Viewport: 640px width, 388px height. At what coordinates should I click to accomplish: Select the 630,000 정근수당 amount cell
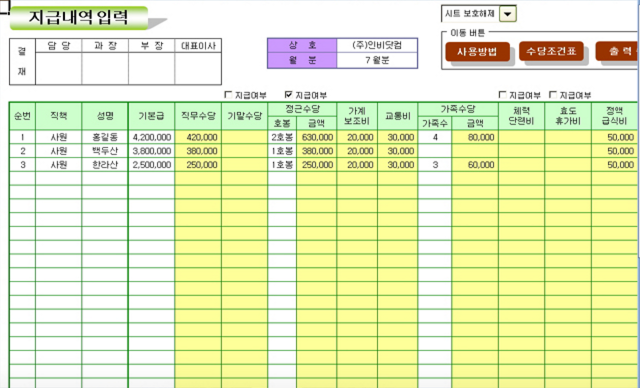point(317,137)
